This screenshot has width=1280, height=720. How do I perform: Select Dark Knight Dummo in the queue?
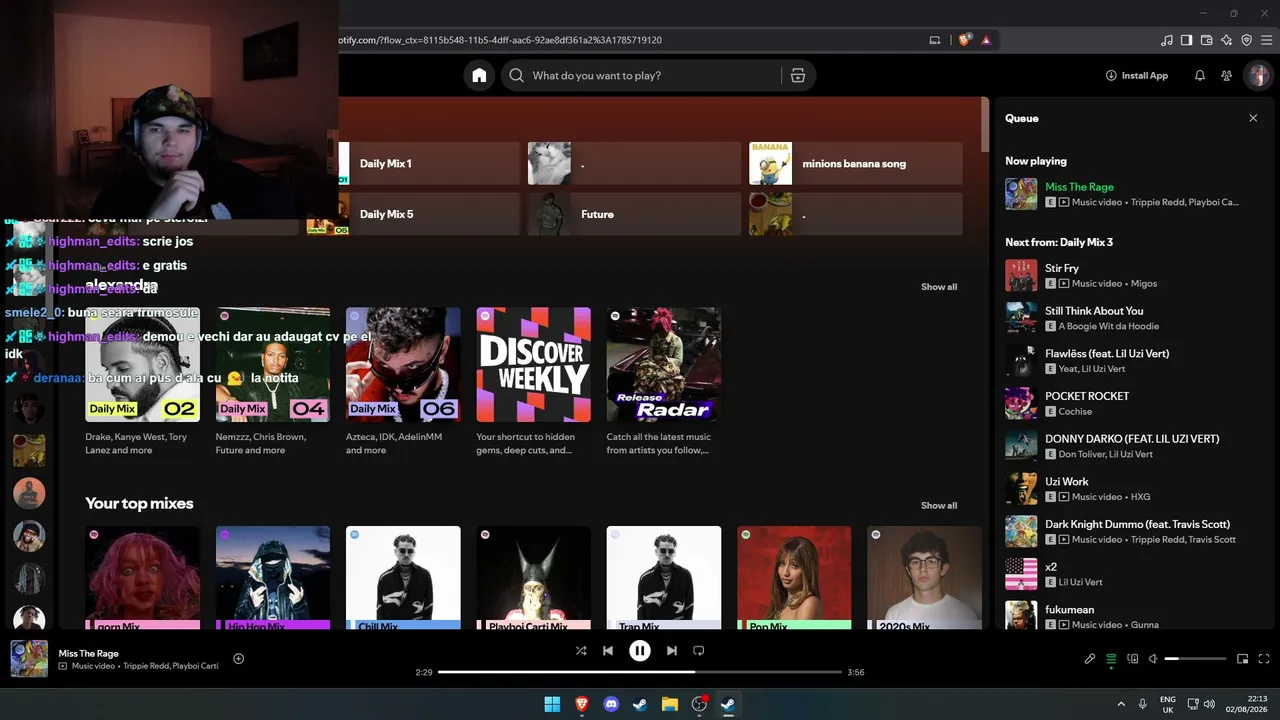(1131, 531)
